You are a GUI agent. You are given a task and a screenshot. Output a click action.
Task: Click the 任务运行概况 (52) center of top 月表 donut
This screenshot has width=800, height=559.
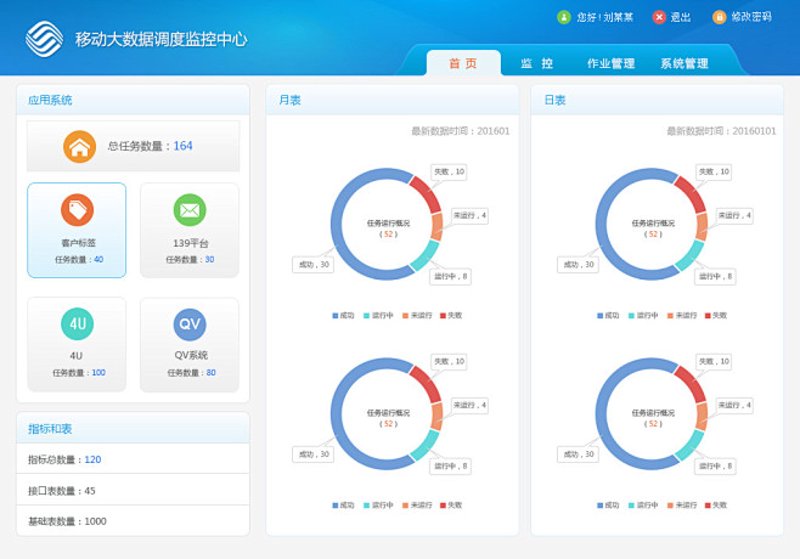(x=388, y=228)
